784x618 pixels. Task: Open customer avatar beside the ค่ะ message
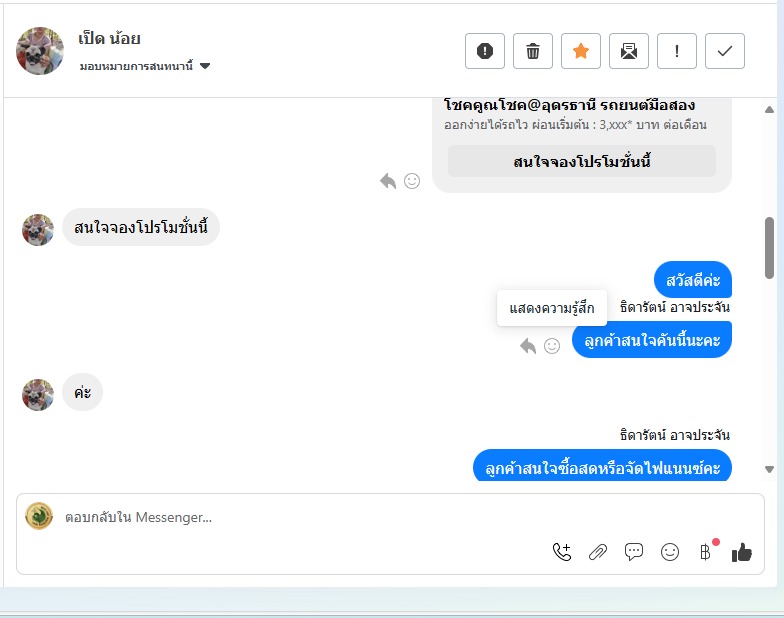(38, 394)
